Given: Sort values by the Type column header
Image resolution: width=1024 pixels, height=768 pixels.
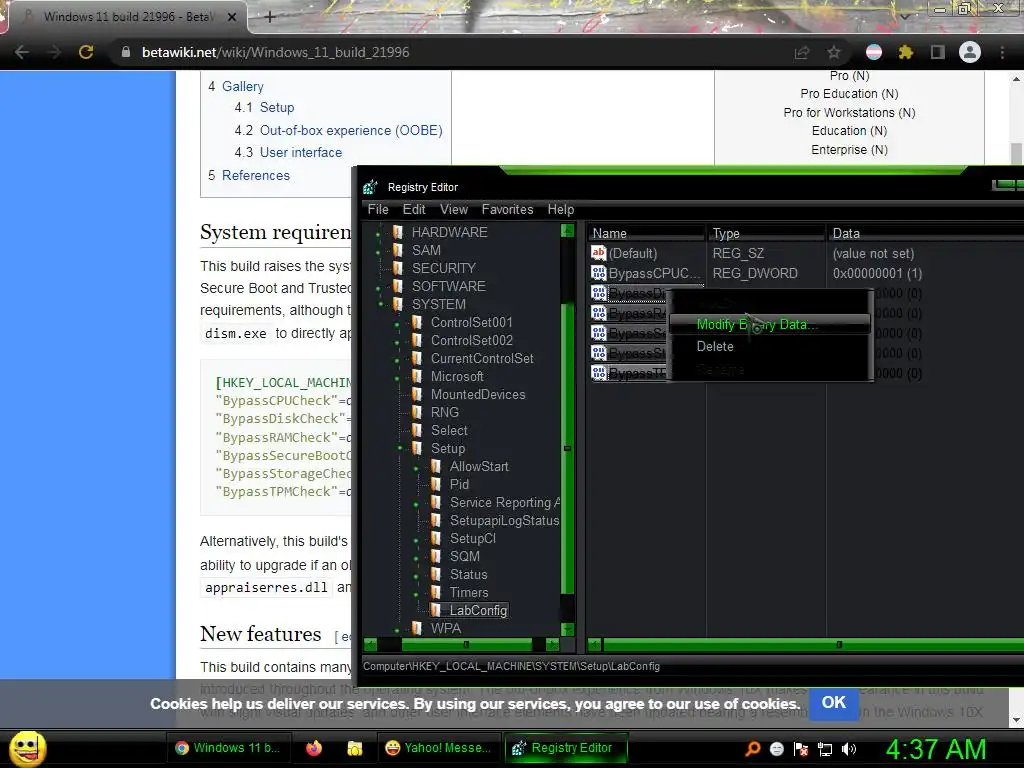Looking at the screenshot, I should pos(766,233).
